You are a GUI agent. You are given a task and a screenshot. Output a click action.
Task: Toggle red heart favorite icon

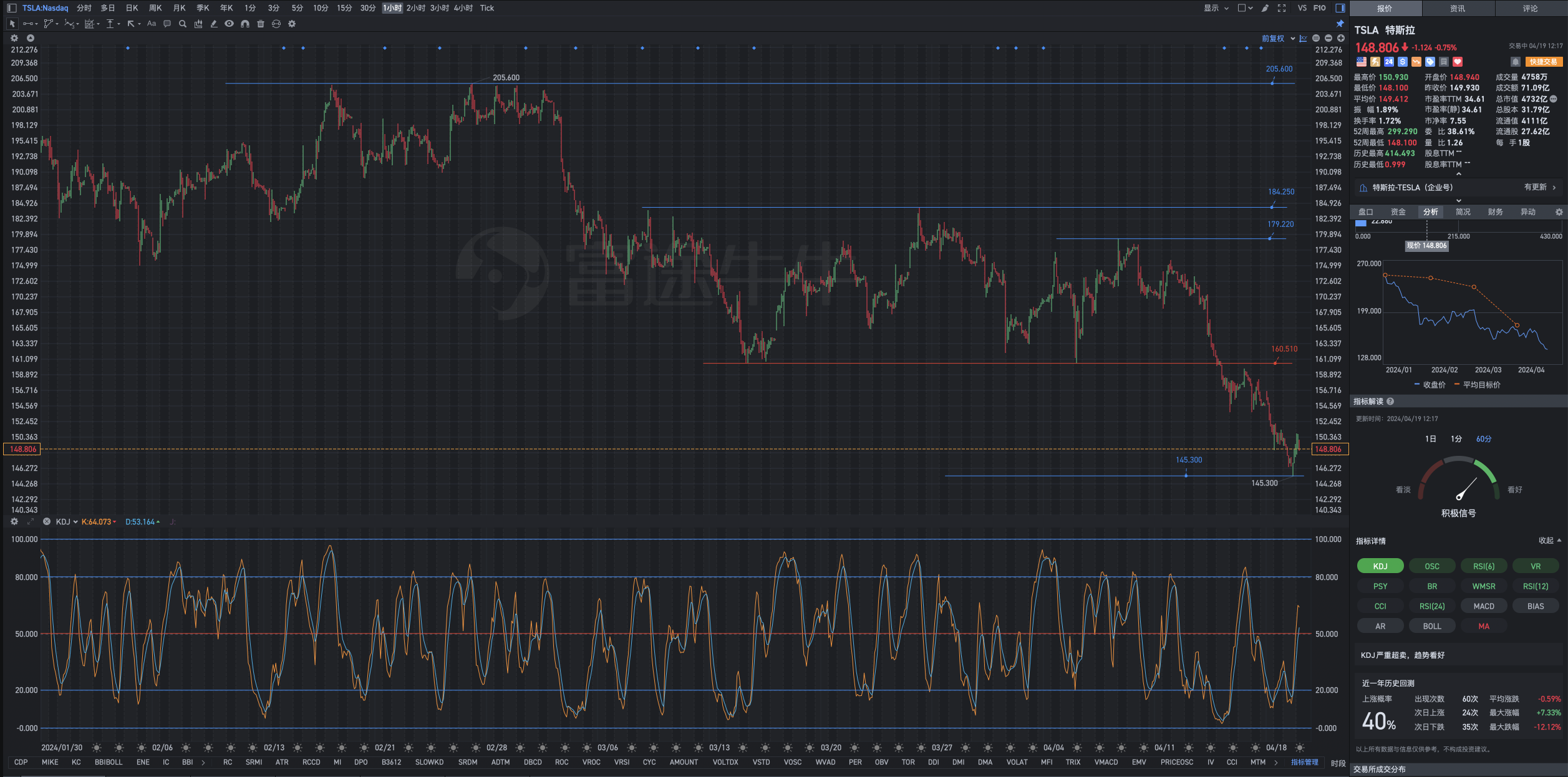(1458, 62)
